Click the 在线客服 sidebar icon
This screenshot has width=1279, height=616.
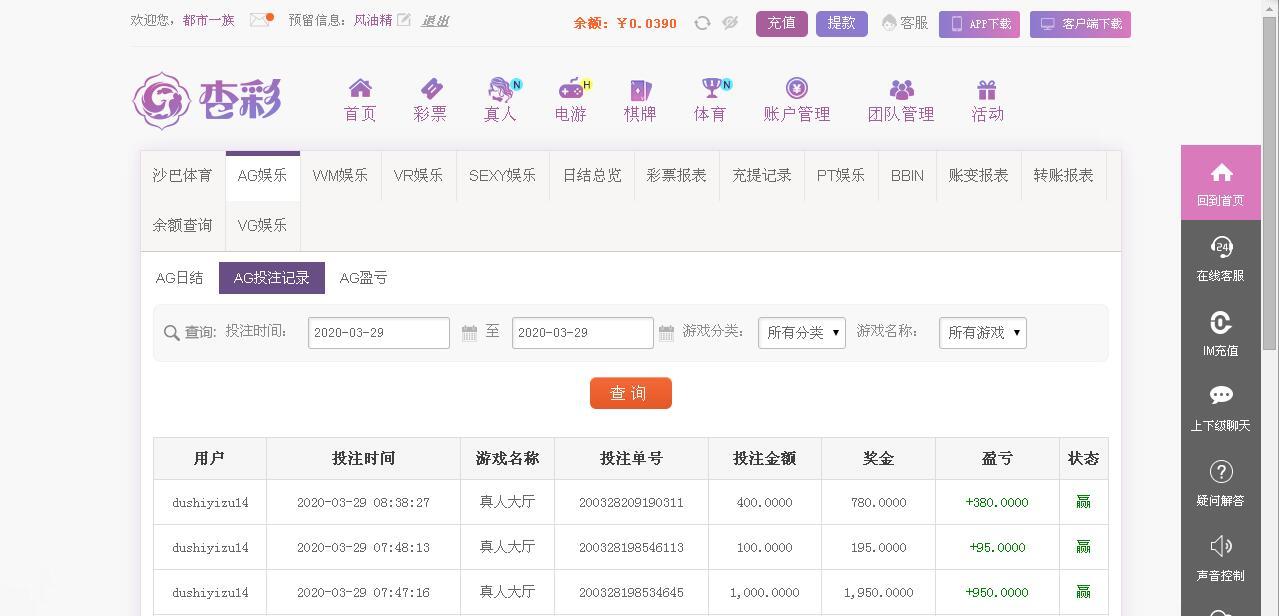(x=1220, y=258)
